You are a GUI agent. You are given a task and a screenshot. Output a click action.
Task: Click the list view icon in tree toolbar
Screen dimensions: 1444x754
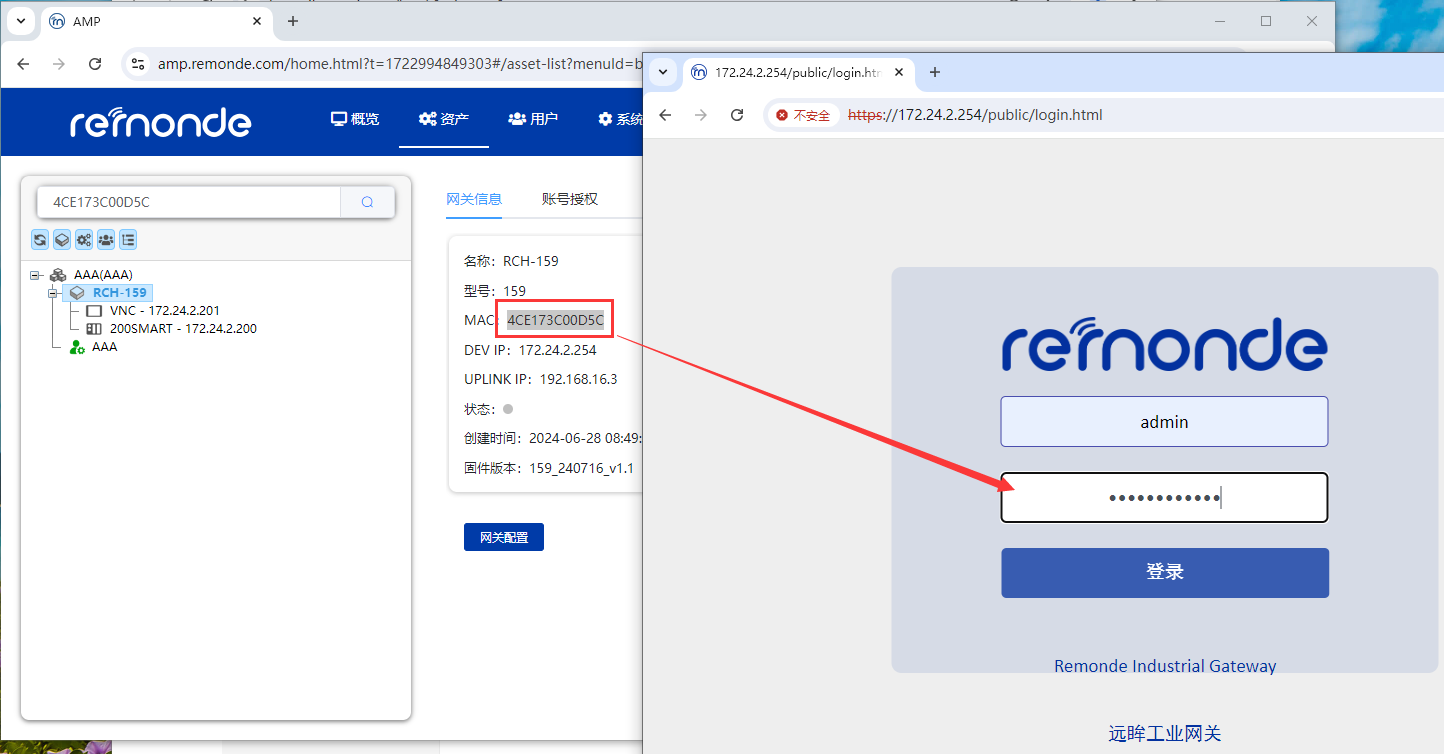[128, 239]
